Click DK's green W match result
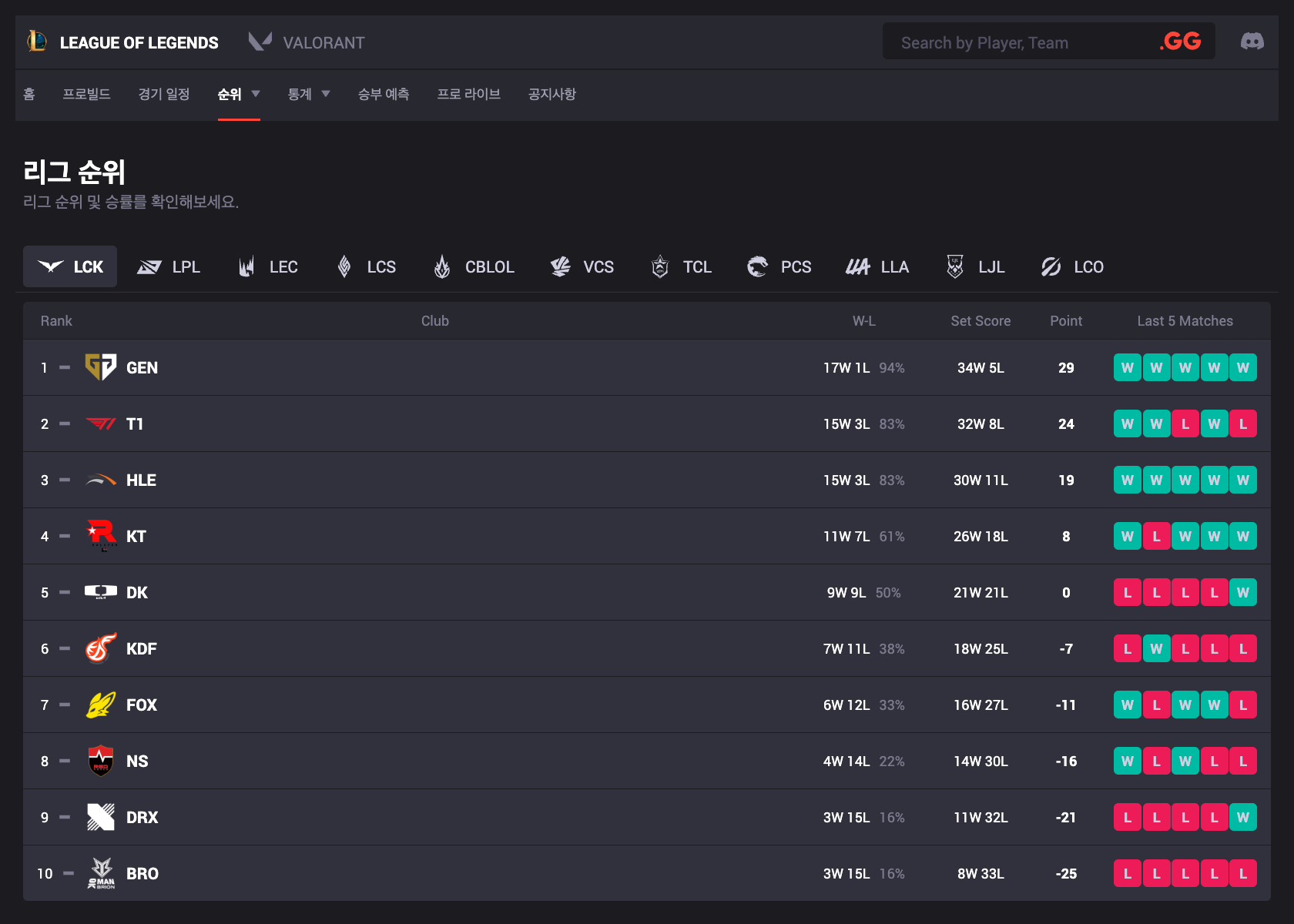 pos(1243,592)
